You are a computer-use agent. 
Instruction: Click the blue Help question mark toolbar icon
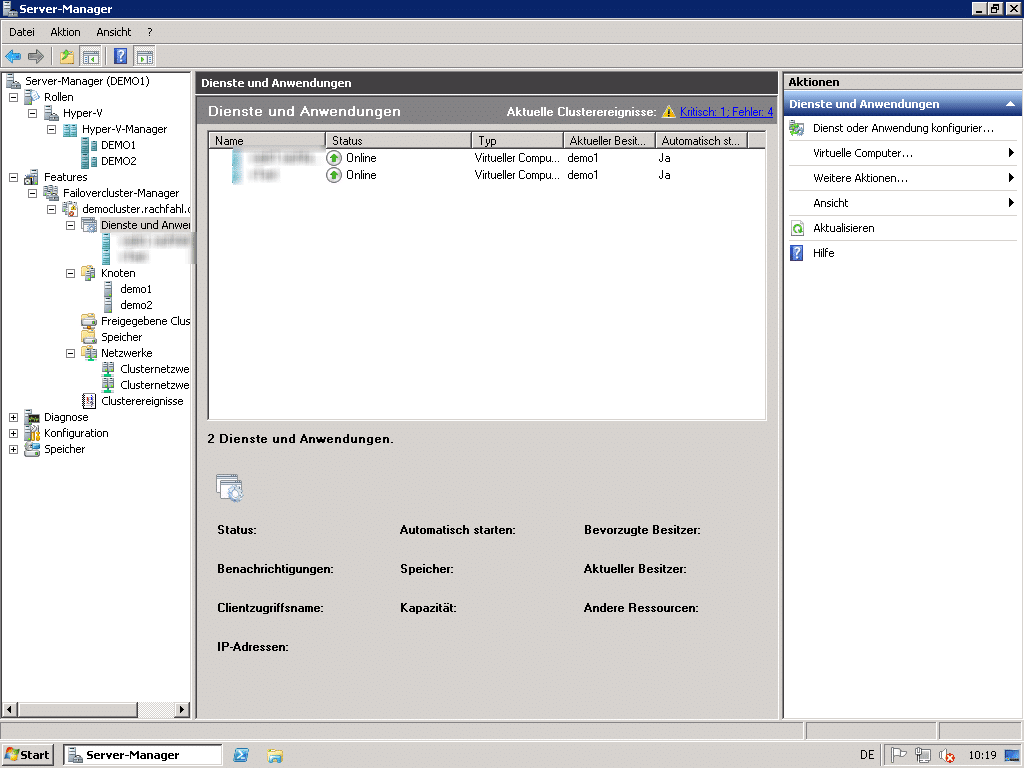121,56
